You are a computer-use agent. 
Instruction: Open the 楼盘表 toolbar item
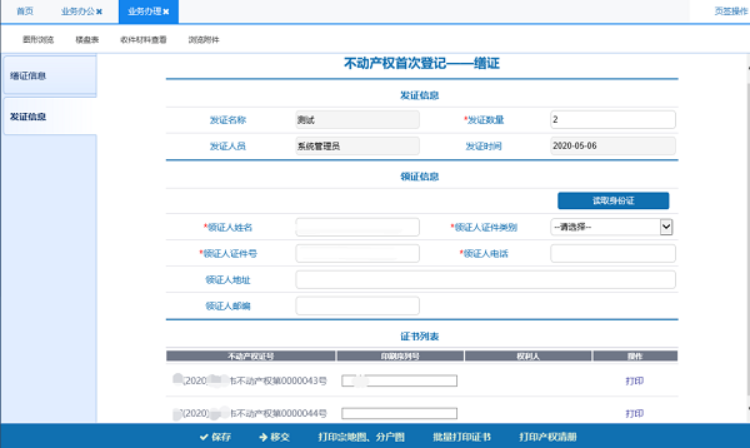coord(87,40)
